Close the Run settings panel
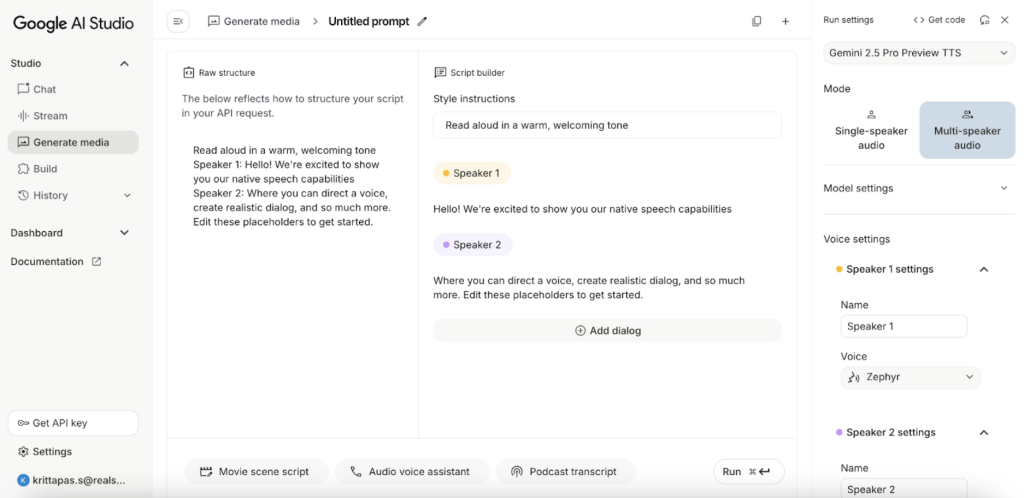 (x=1005, y=20)
